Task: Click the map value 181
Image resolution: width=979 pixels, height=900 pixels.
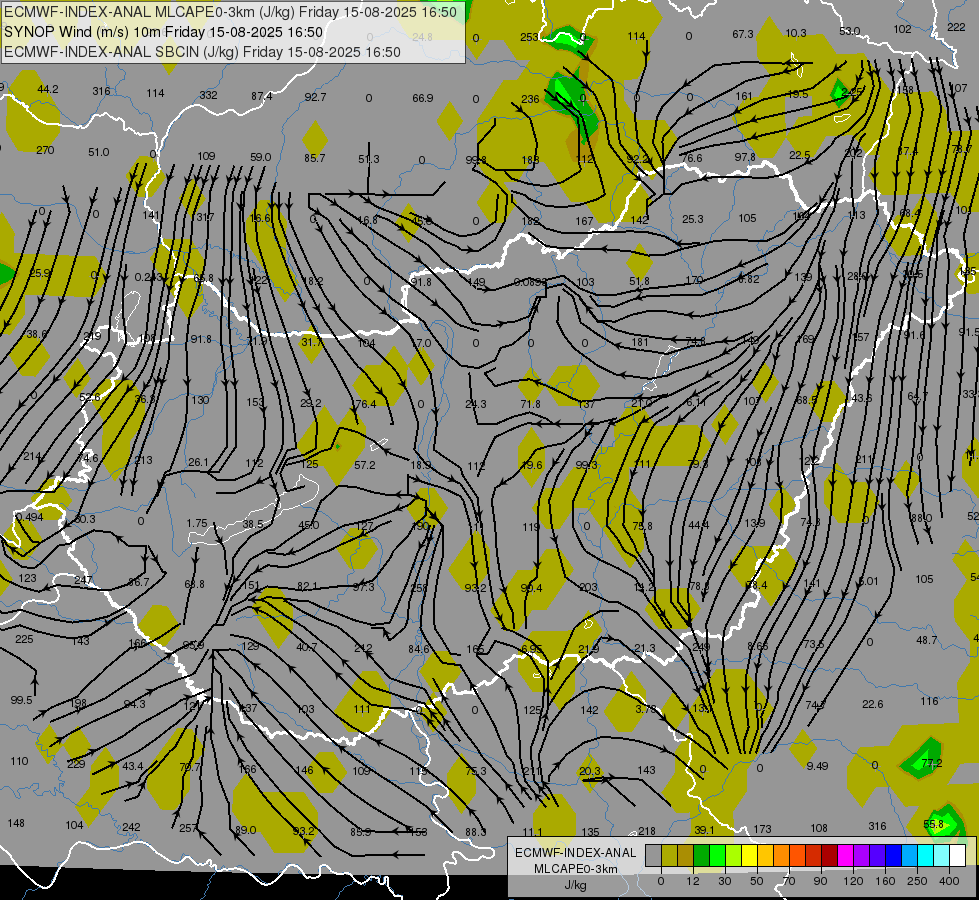Action: pos(639,342)
